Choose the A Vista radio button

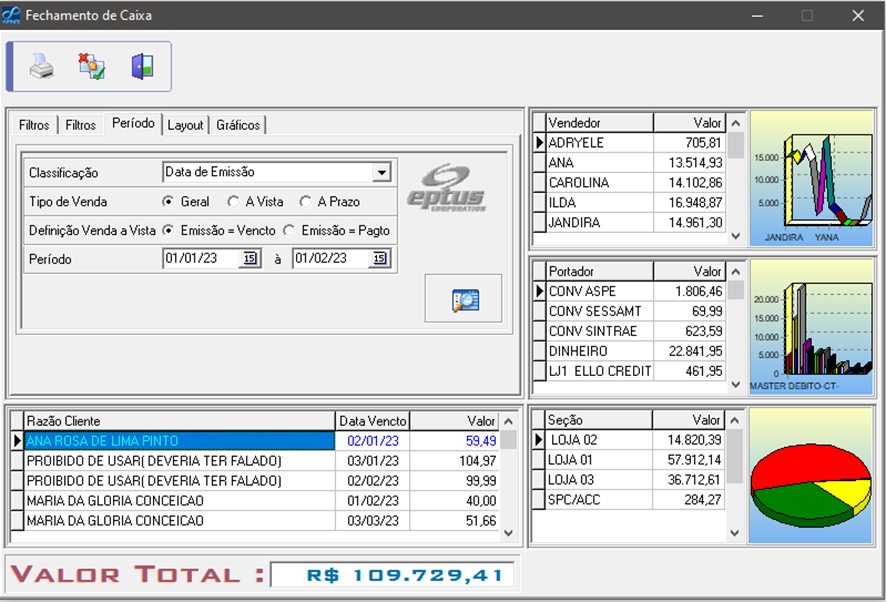[x=233, y=202]
